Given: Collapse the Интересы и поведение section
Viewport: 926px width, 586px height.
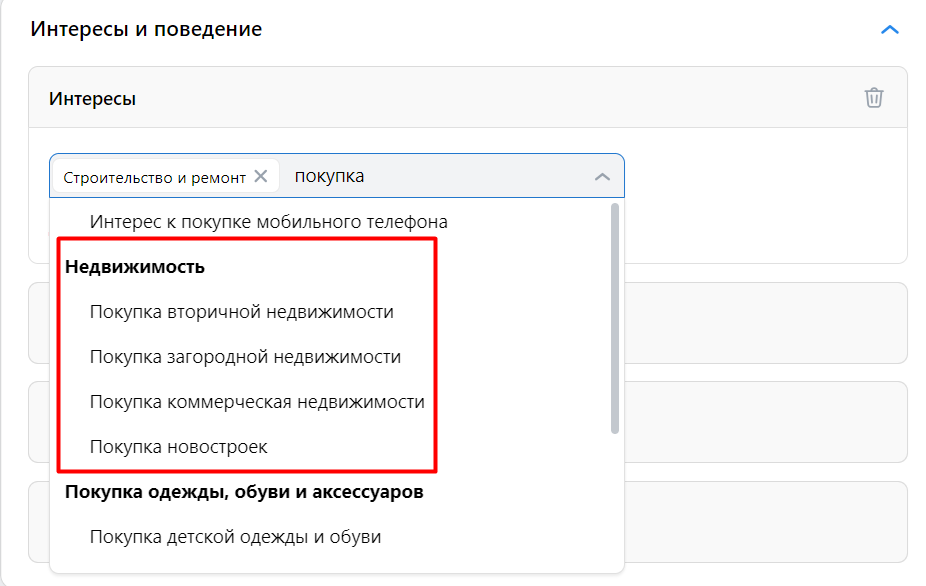Looking at the screenshot, I should coord(889,30).
